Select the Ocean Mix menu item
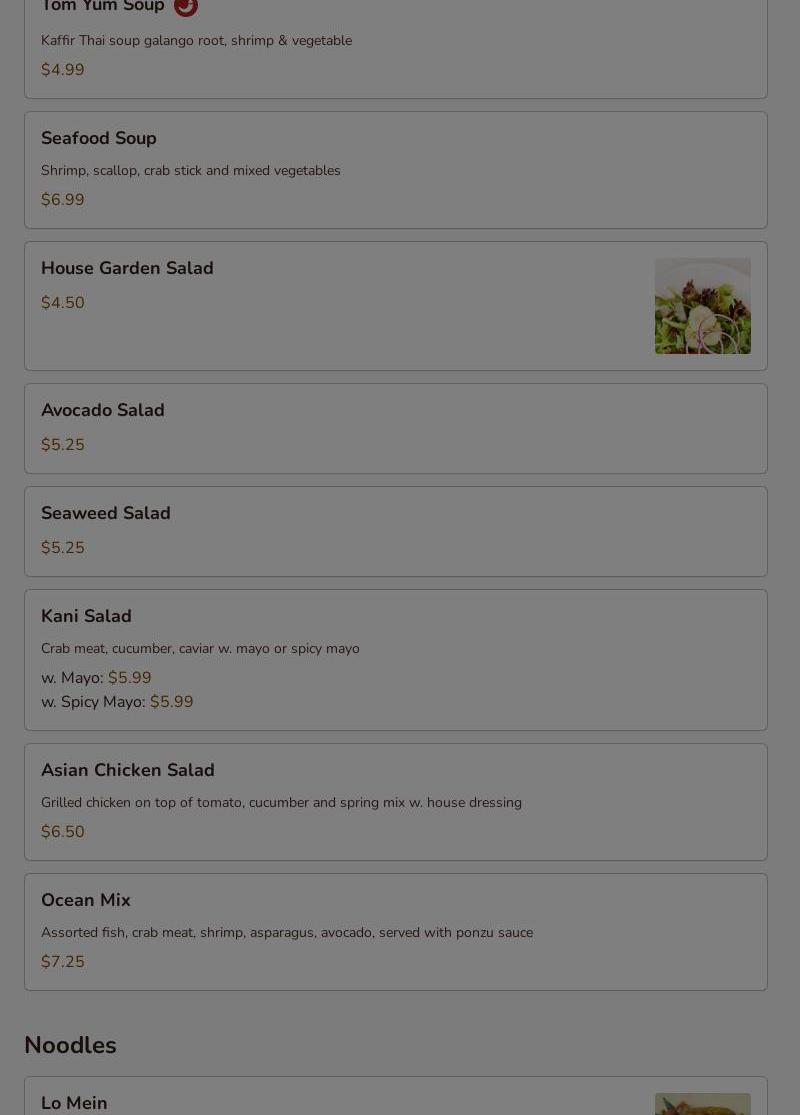This screenshot has width=800, height=1115. pyautogui.click(x=396, y=932)
